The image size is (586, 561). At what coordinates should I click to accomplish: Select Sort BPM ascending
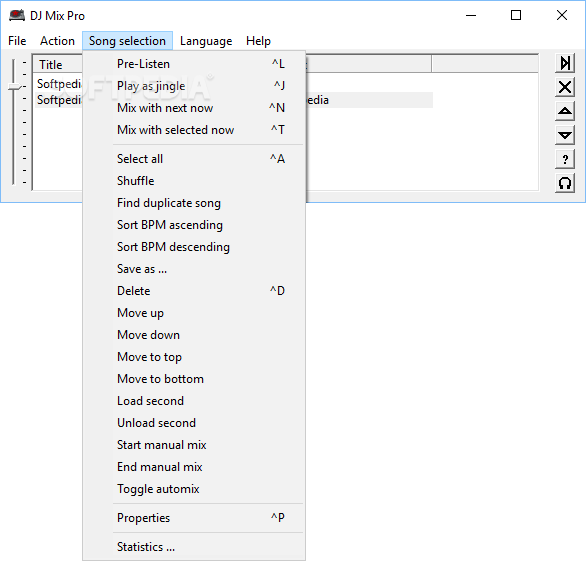194,225
